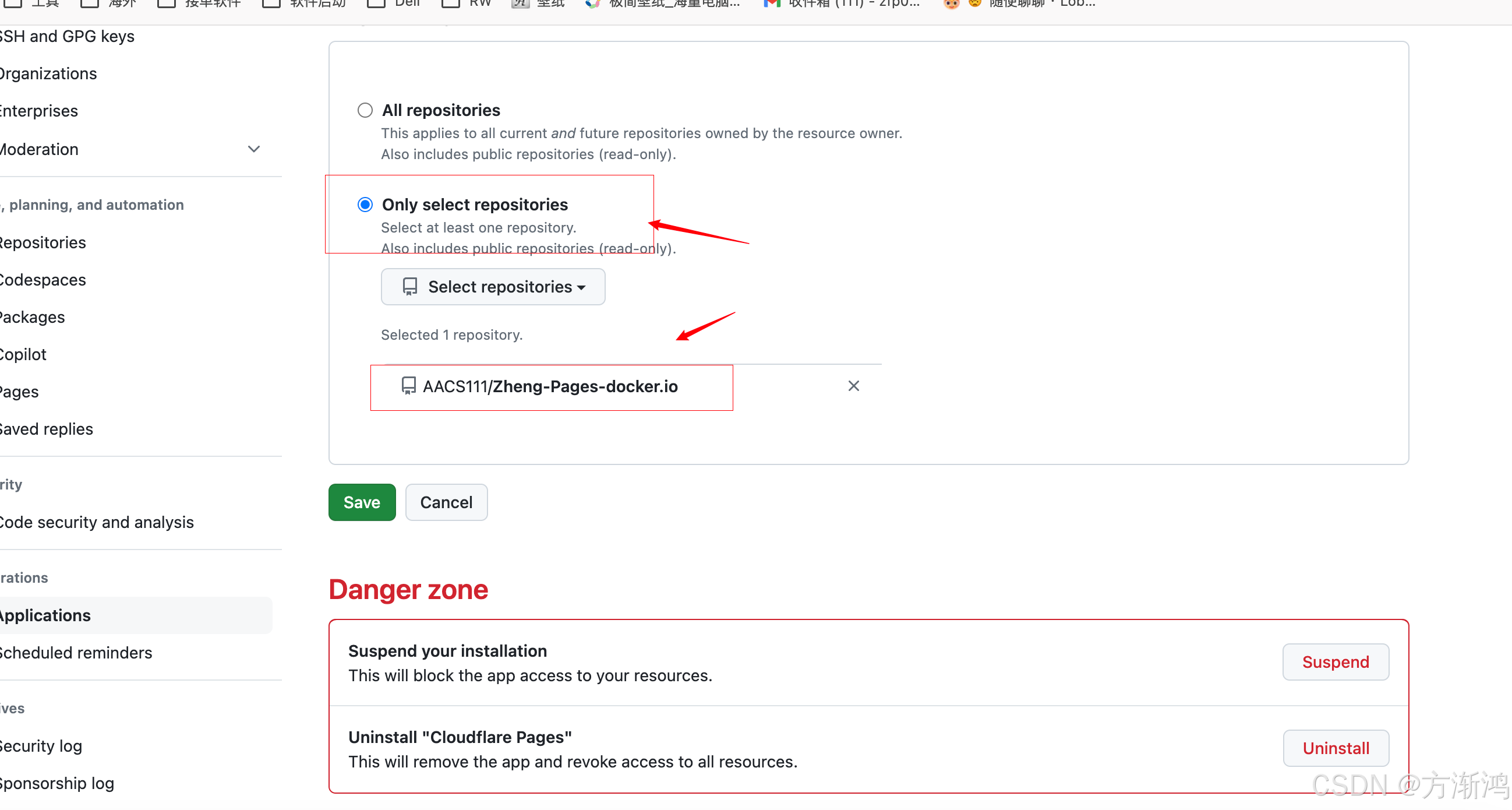Go to Codespaces settings in sidebar
Screen dimensions: 1512x810
coord(43,280)
